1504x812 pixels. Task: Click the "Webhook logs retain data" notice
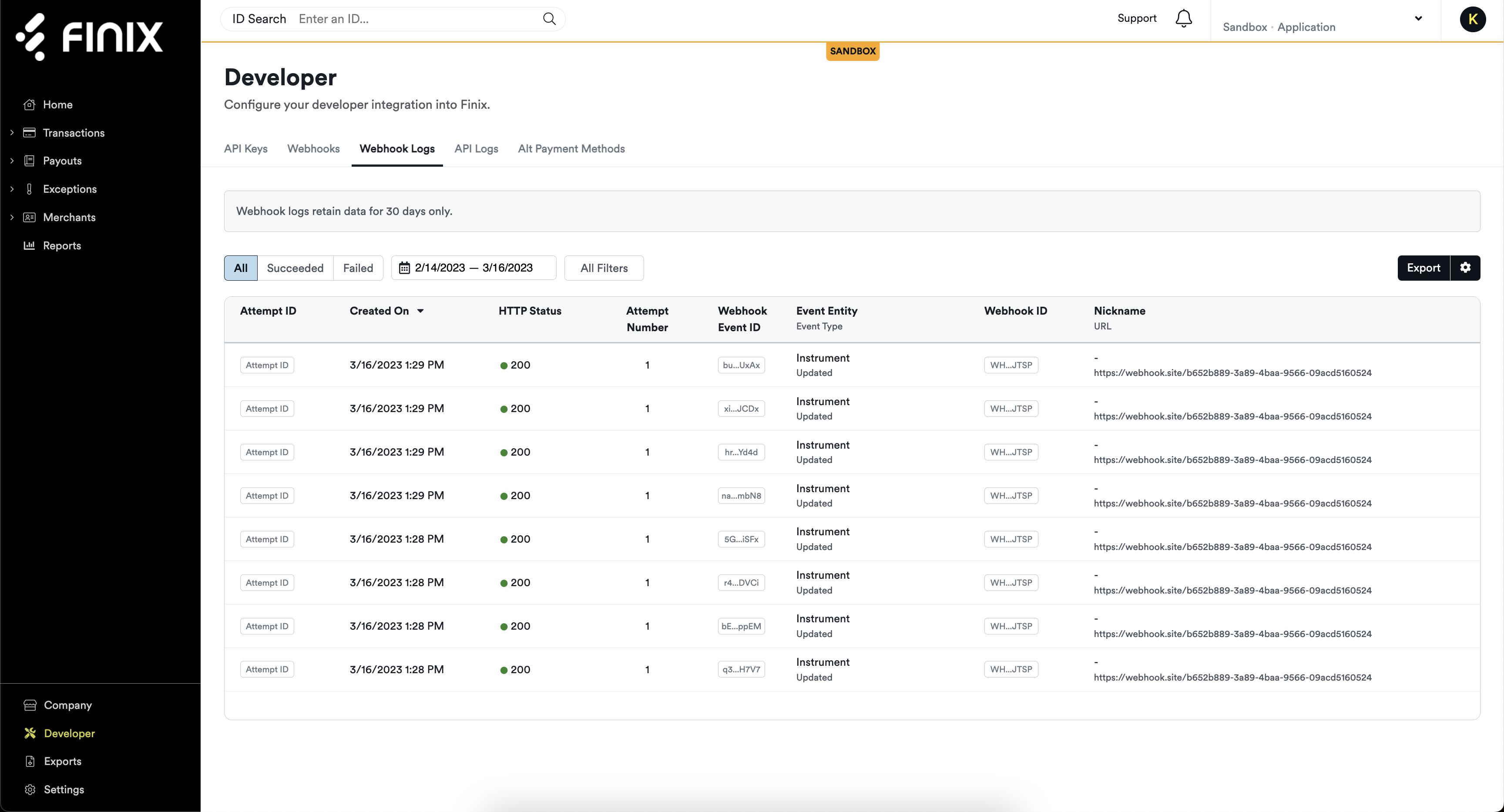pyautogui.click(x=852, y=211)
